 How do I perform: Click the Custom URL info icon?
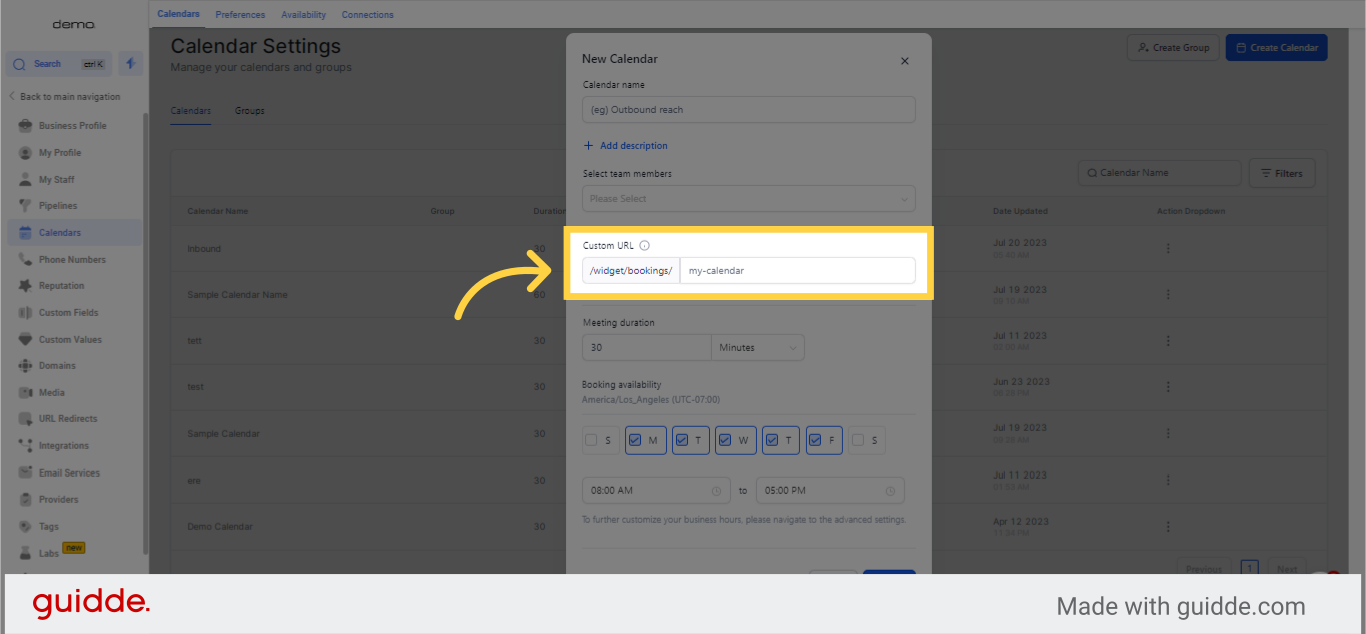(x=645, y=246)
